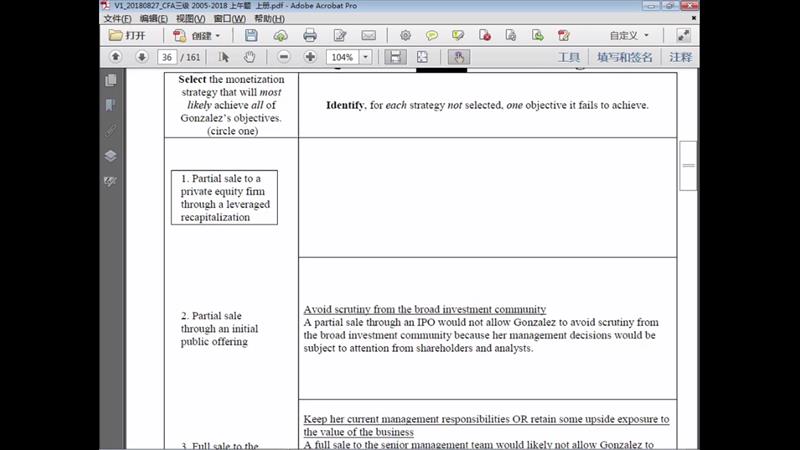Open the attachments paperclip sidebar panel

110,131
